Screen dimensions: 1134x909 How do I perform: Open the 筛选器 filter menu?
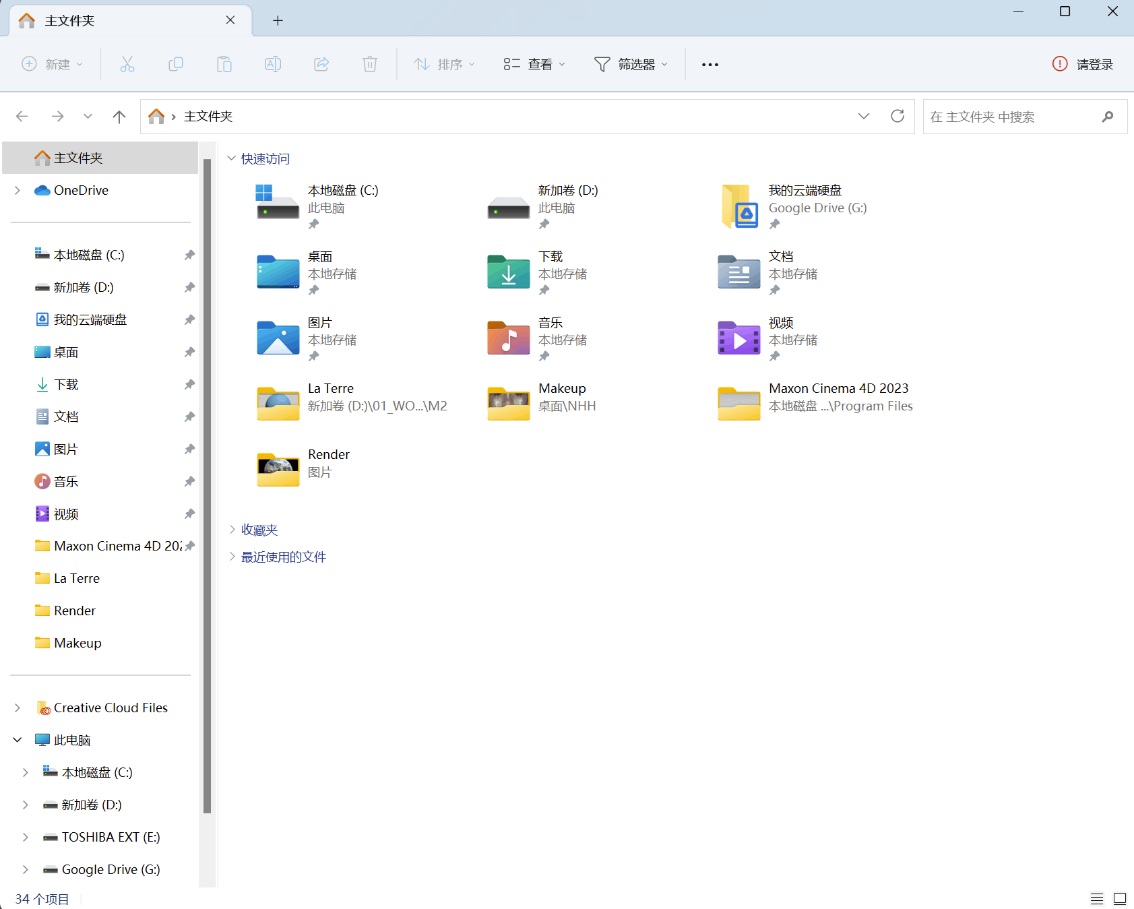pyautogui.click(x=631, y=64)
